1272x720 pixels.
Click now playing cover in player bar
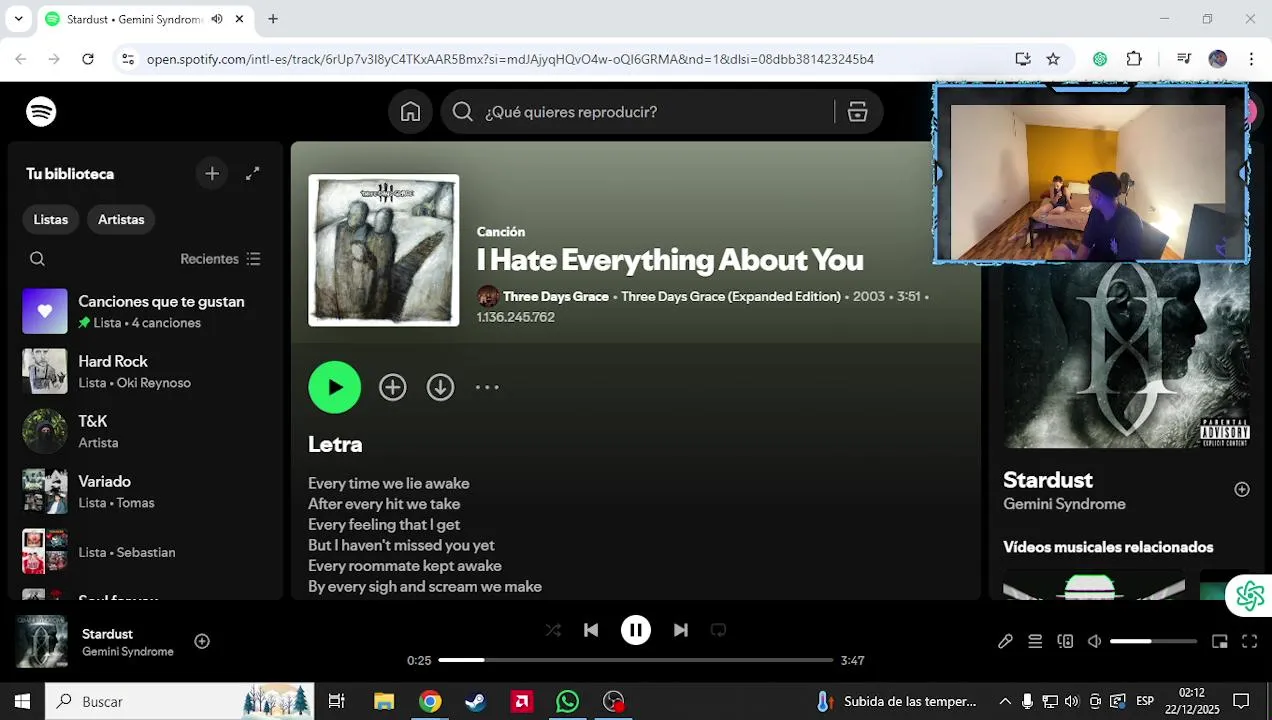pyautogui.click(x=42, y=642)
